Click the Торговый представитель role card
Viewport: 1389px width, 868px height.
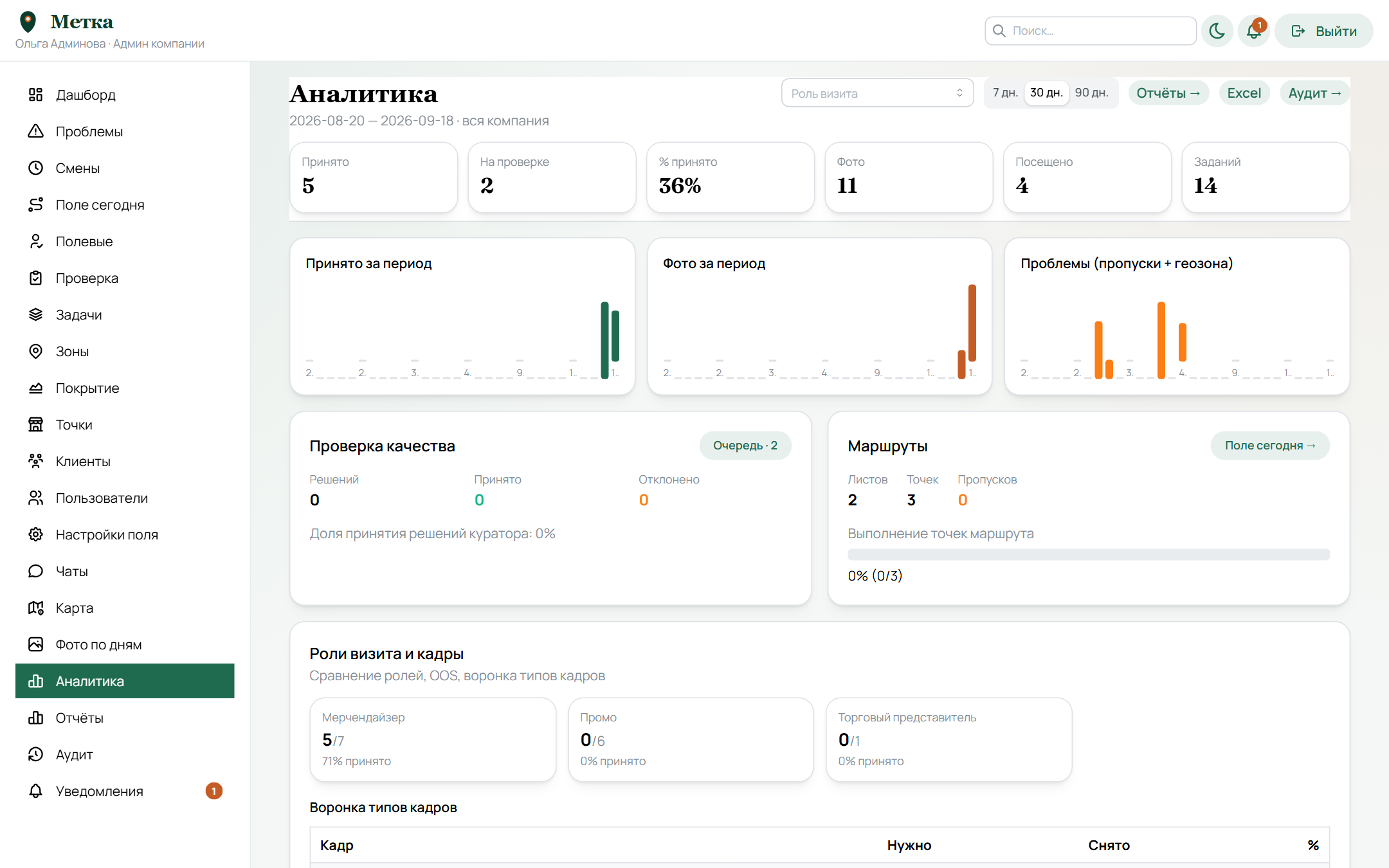tap(949, 739)
